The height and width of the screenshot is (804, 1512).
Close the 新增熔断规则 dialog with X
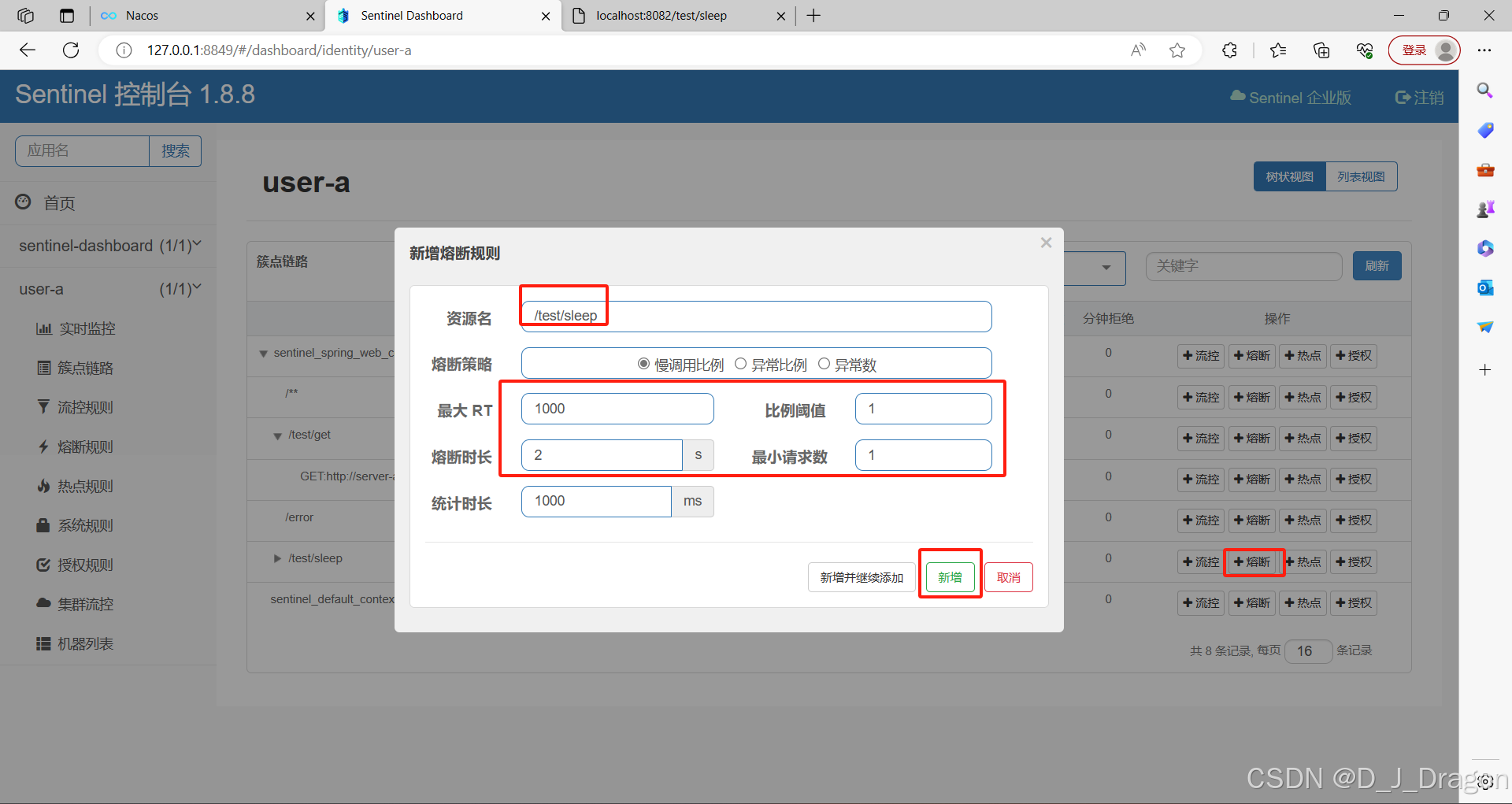point(1046,243)
